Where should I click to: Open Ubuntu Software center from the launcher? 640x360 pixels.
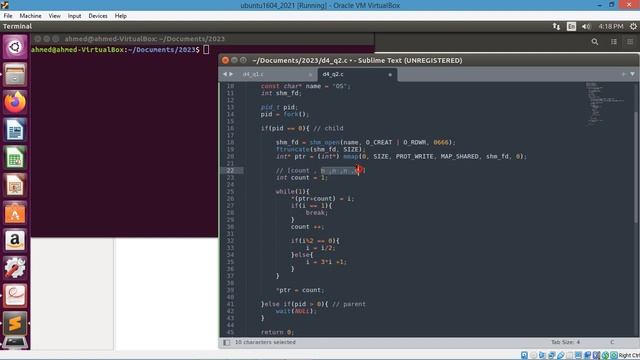15,213
